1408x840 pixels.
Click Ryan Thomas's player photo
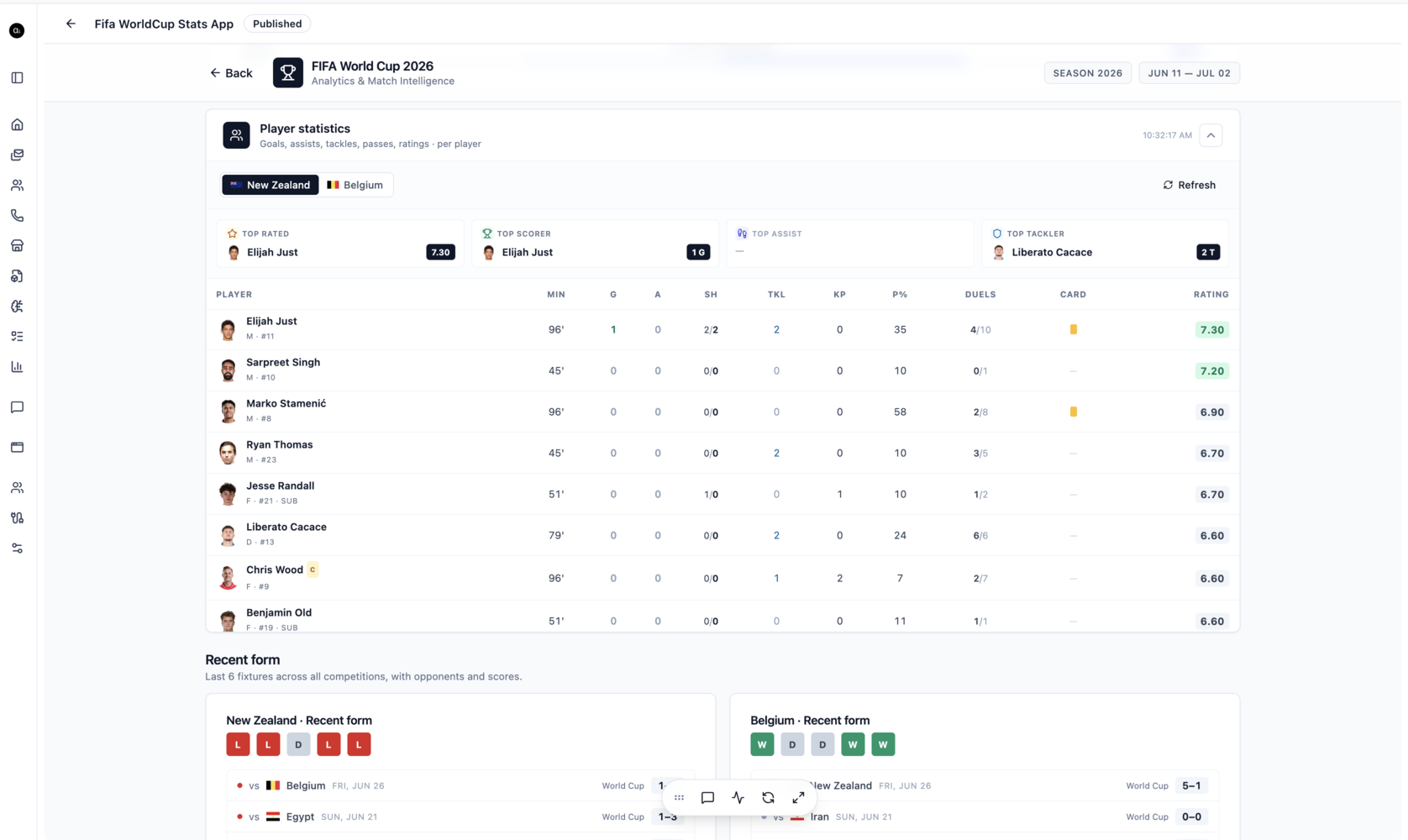coord(228,453)
